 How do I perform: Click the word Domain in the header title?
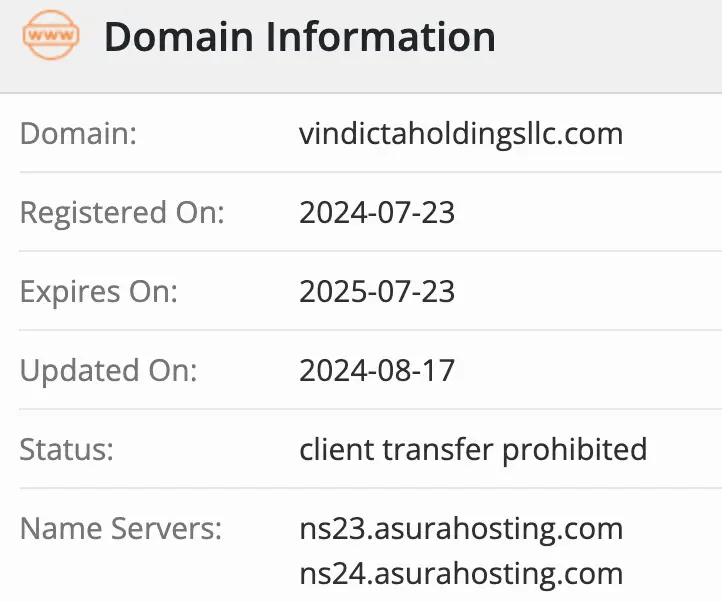point(180,38)
